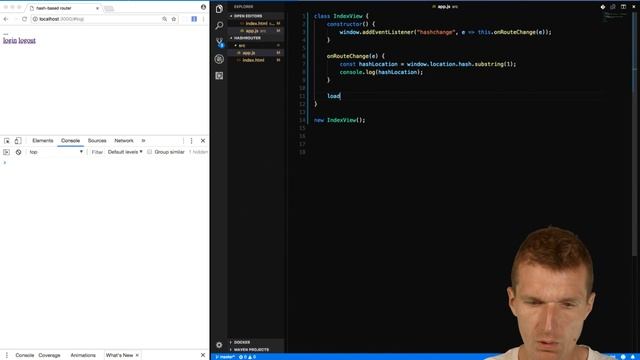Open the VS Code Explorer view icon
The height and width of the screenshot is (360, 640).
219,9
